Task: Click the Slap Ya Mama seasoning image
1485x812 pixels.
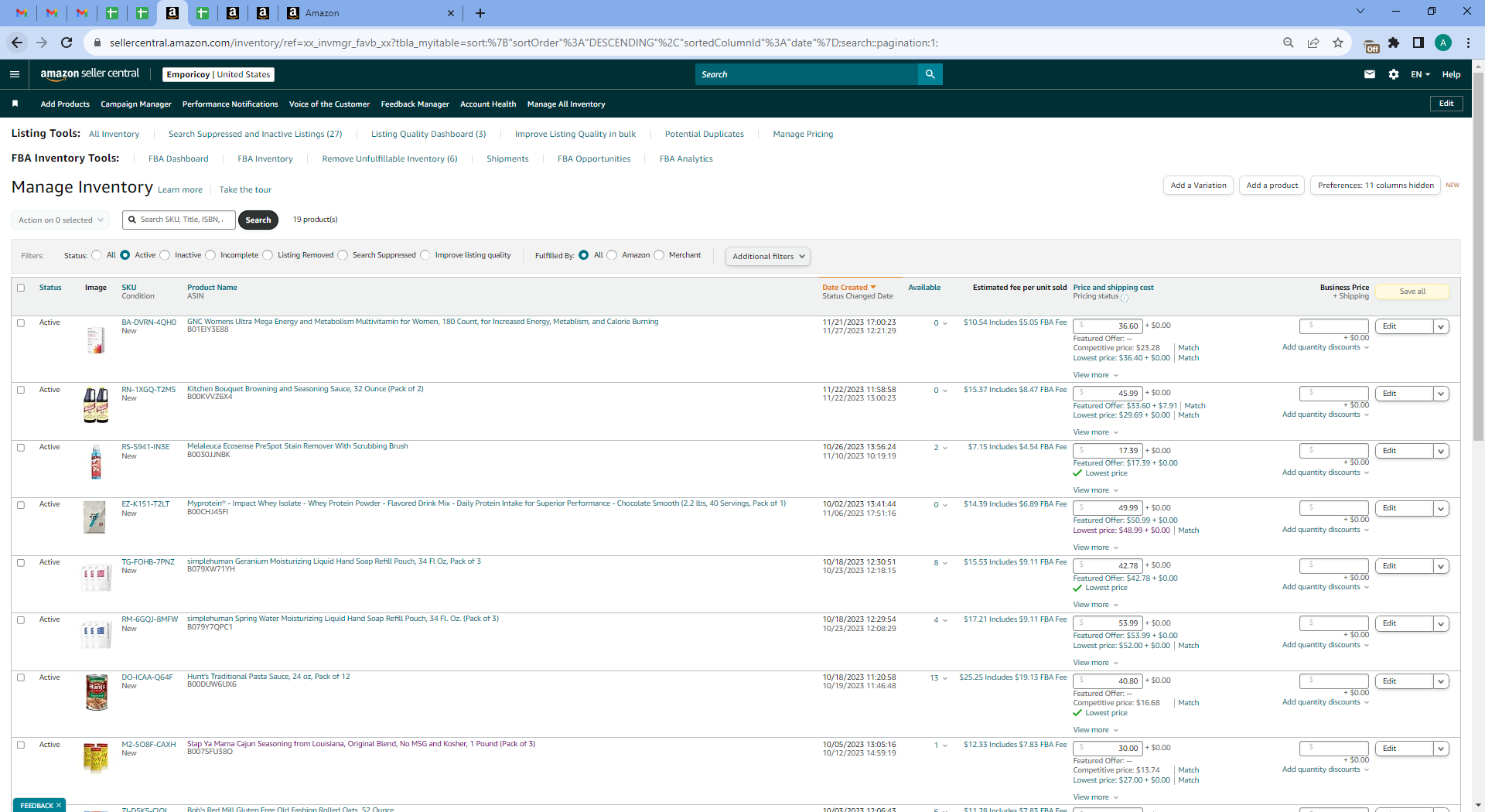Action: pos(95,759)
